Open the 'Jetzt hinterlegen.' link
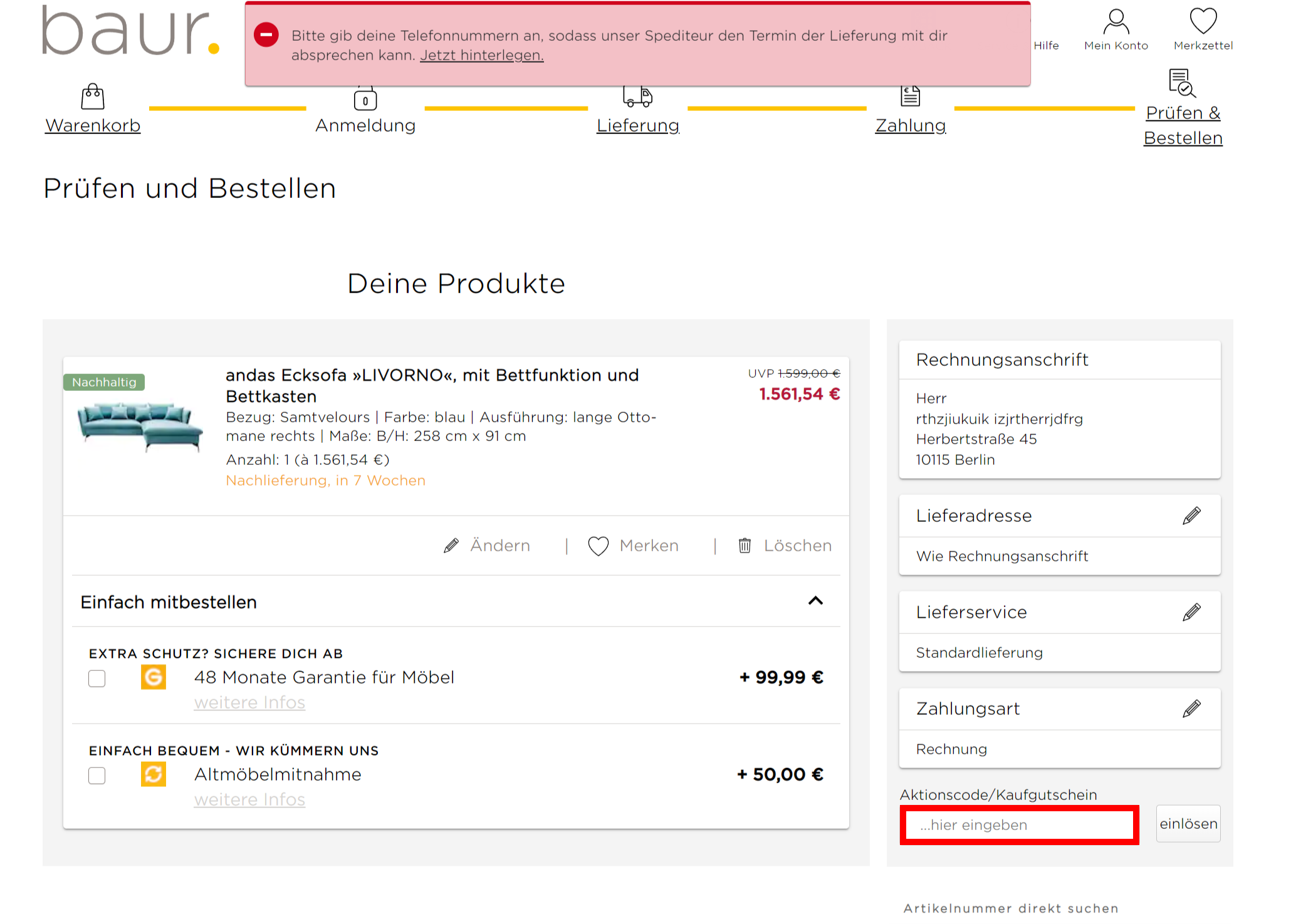1291x924 pixels. point(481,55)
